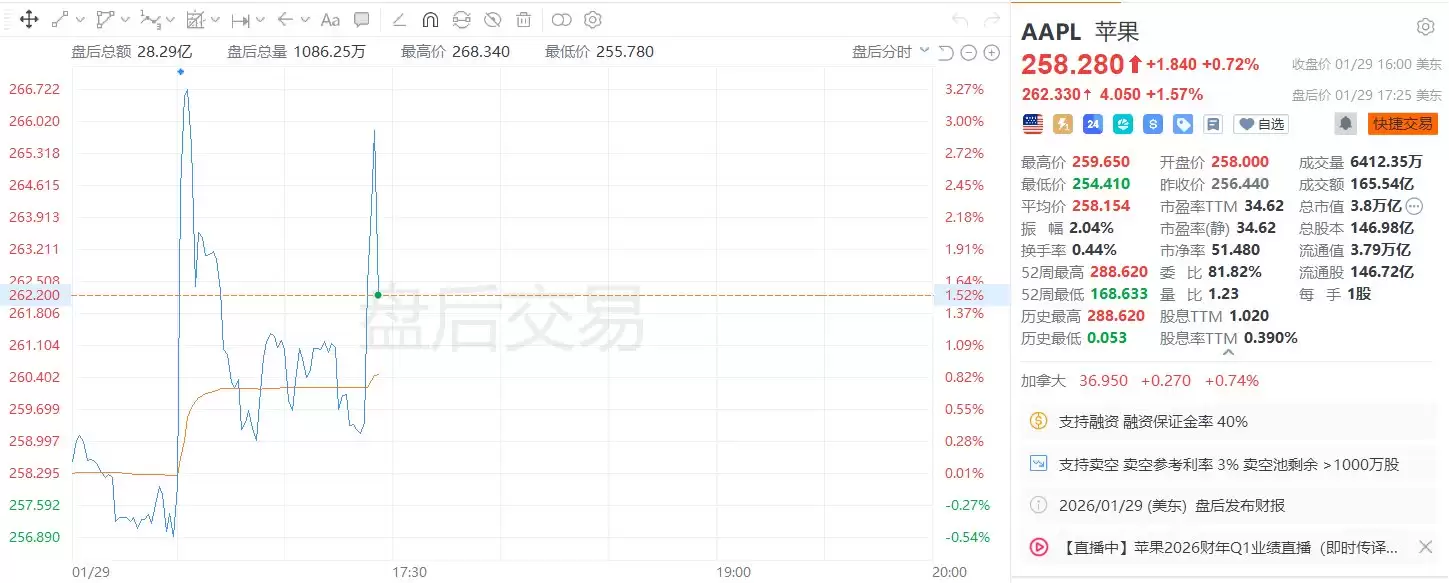1449x583 pixels.
Task: Add a comment bubble annotation
Action: (x=362, y=19)
